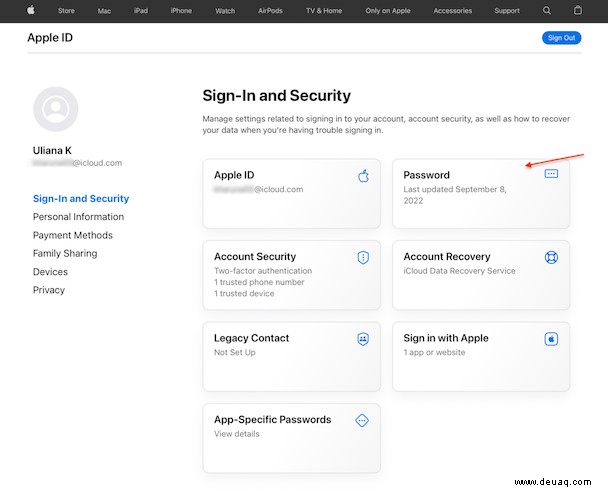Open the Password card title
608x491 pixels.
point(427,175)
